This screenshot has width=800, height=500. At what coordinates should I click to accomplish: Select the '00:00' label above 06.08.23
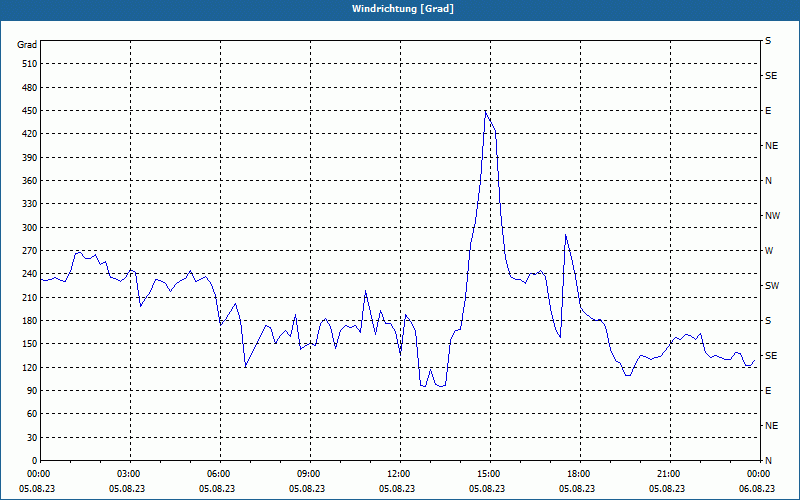pos(760,474)
